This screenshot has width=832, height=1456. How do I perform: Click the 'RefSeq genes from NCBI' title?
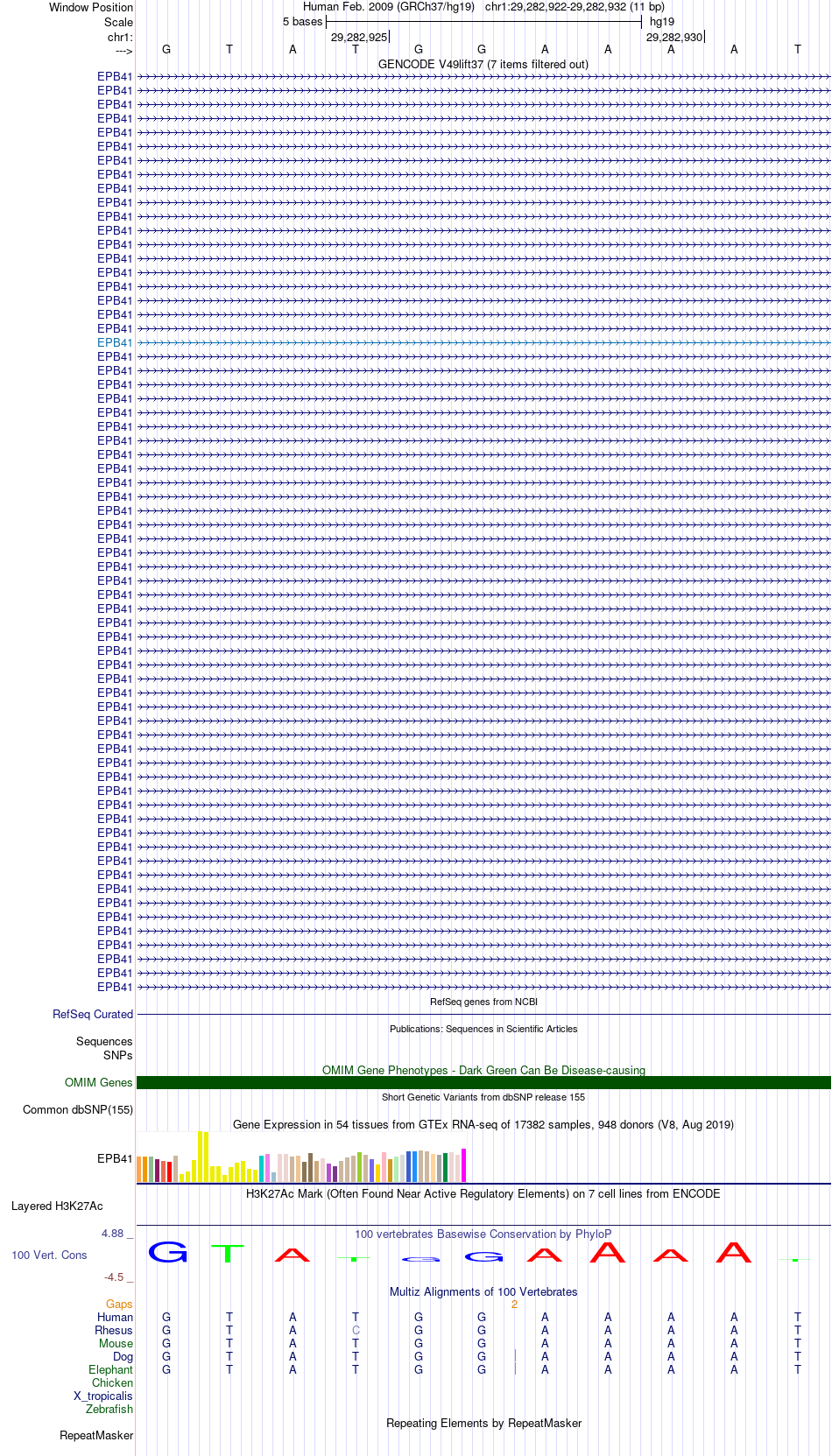point(483,1002)
